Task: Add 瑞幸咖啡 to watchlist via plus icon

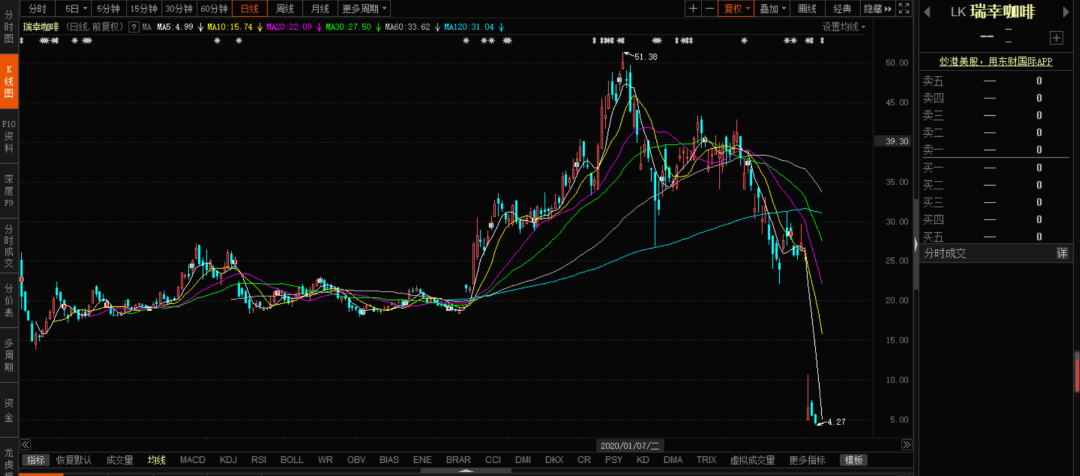Action: click(x=1056, y=38)
